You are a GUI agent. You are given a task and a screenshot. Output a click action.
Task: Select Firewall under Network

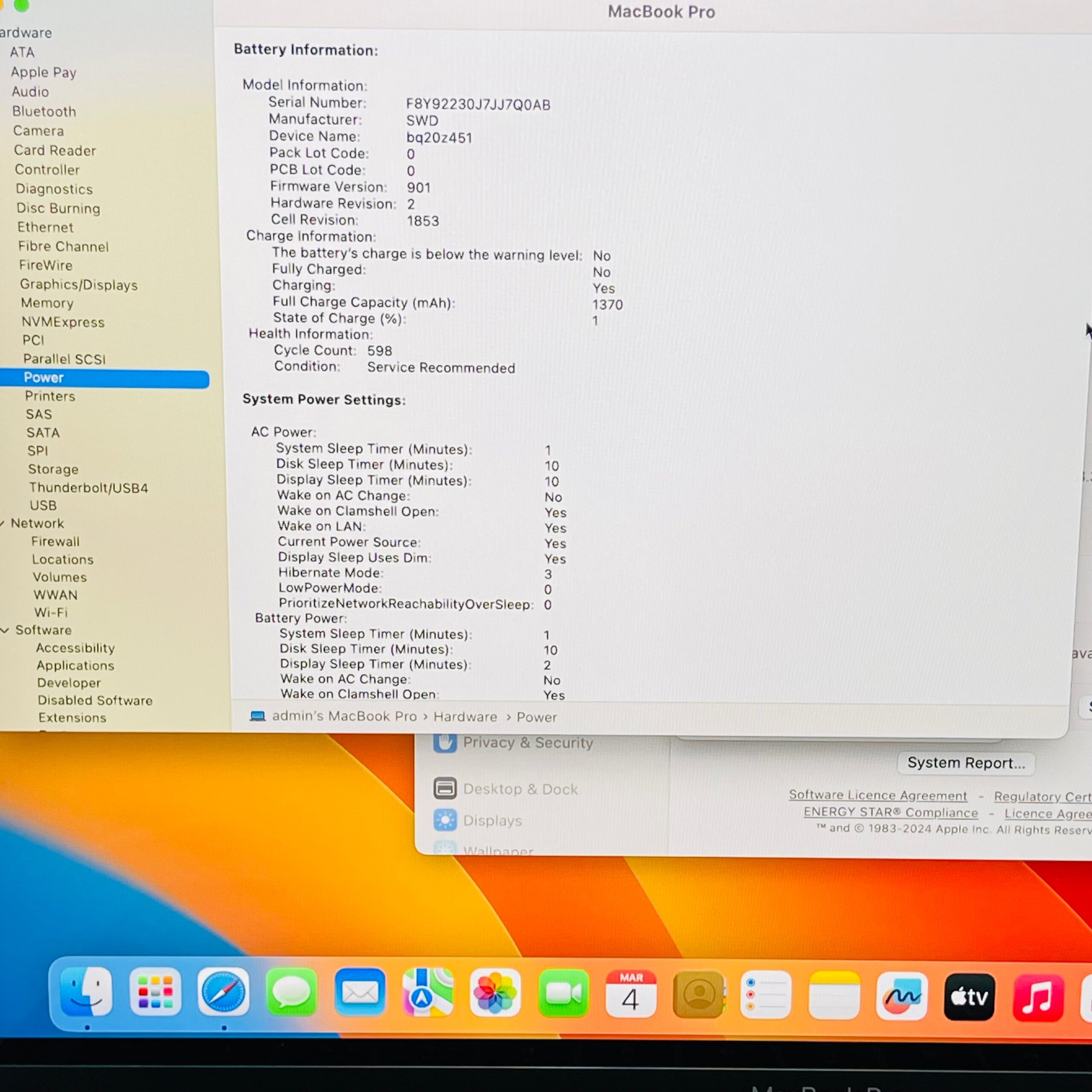(55, 541)
